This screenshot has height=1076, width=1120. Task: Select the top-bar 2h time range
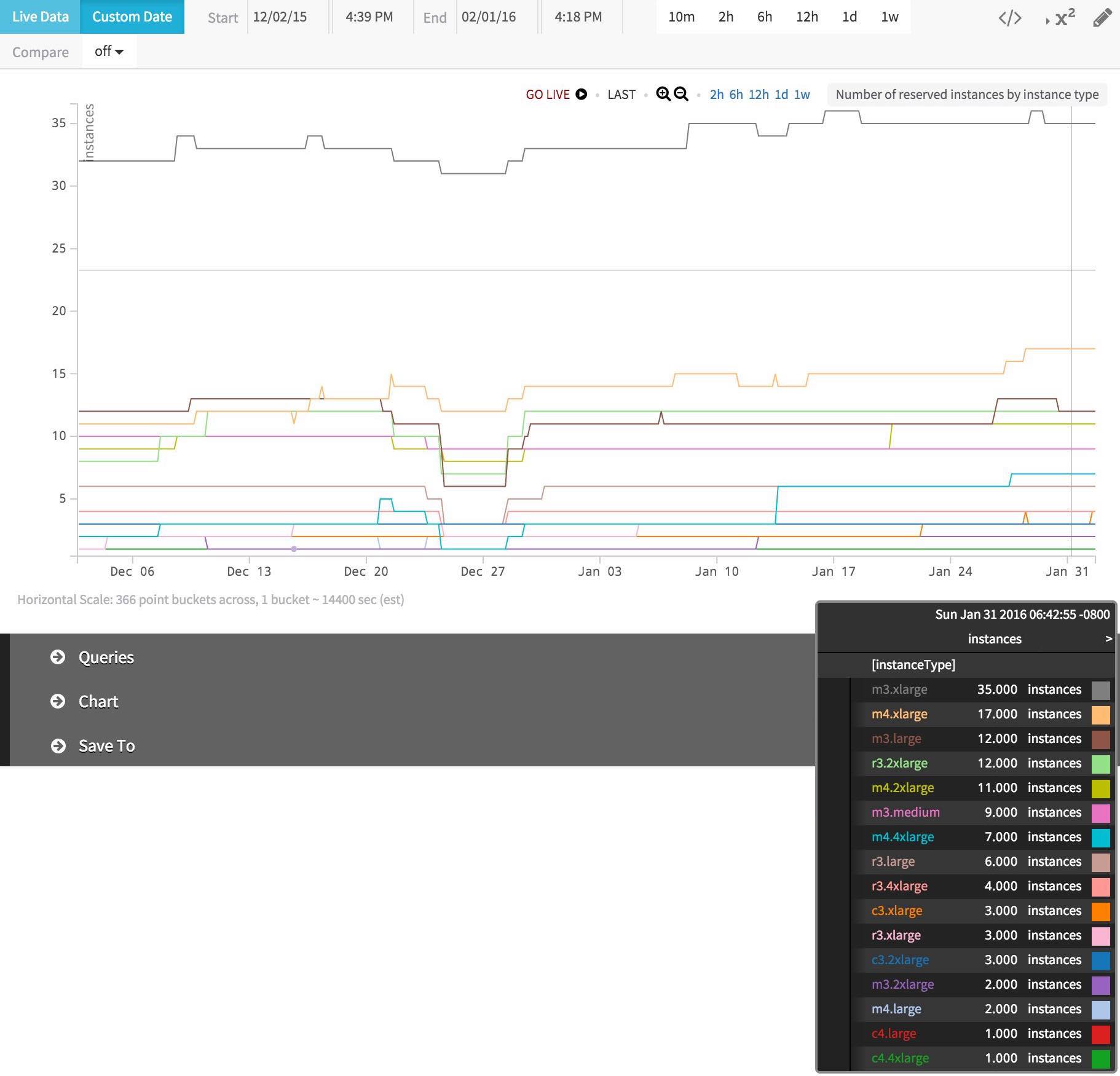[726, 17]
